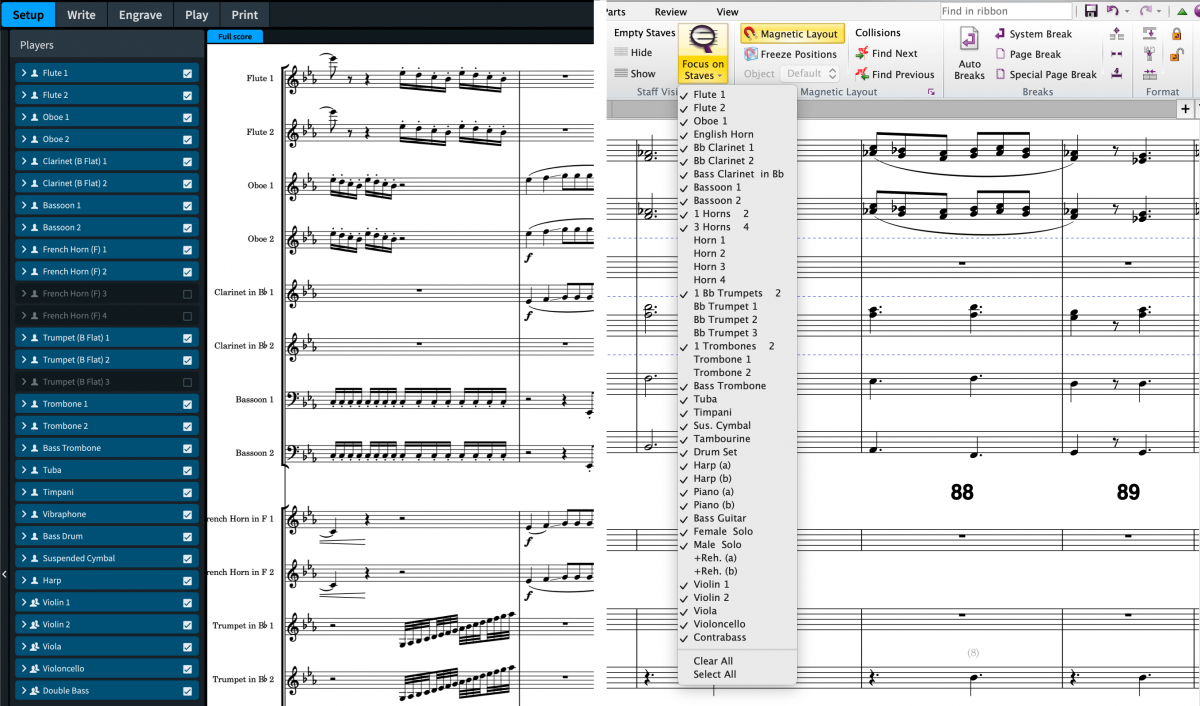This screenshot has height=706, width=1200.
Task: Click the undo arrow icon
Action: (1113, 11)
